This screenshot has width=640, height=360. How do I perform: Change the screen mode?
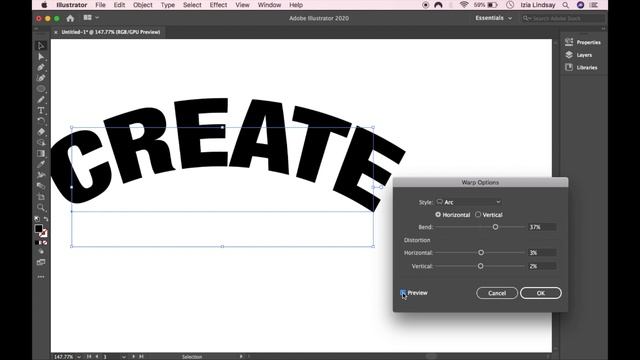point(41,262)
